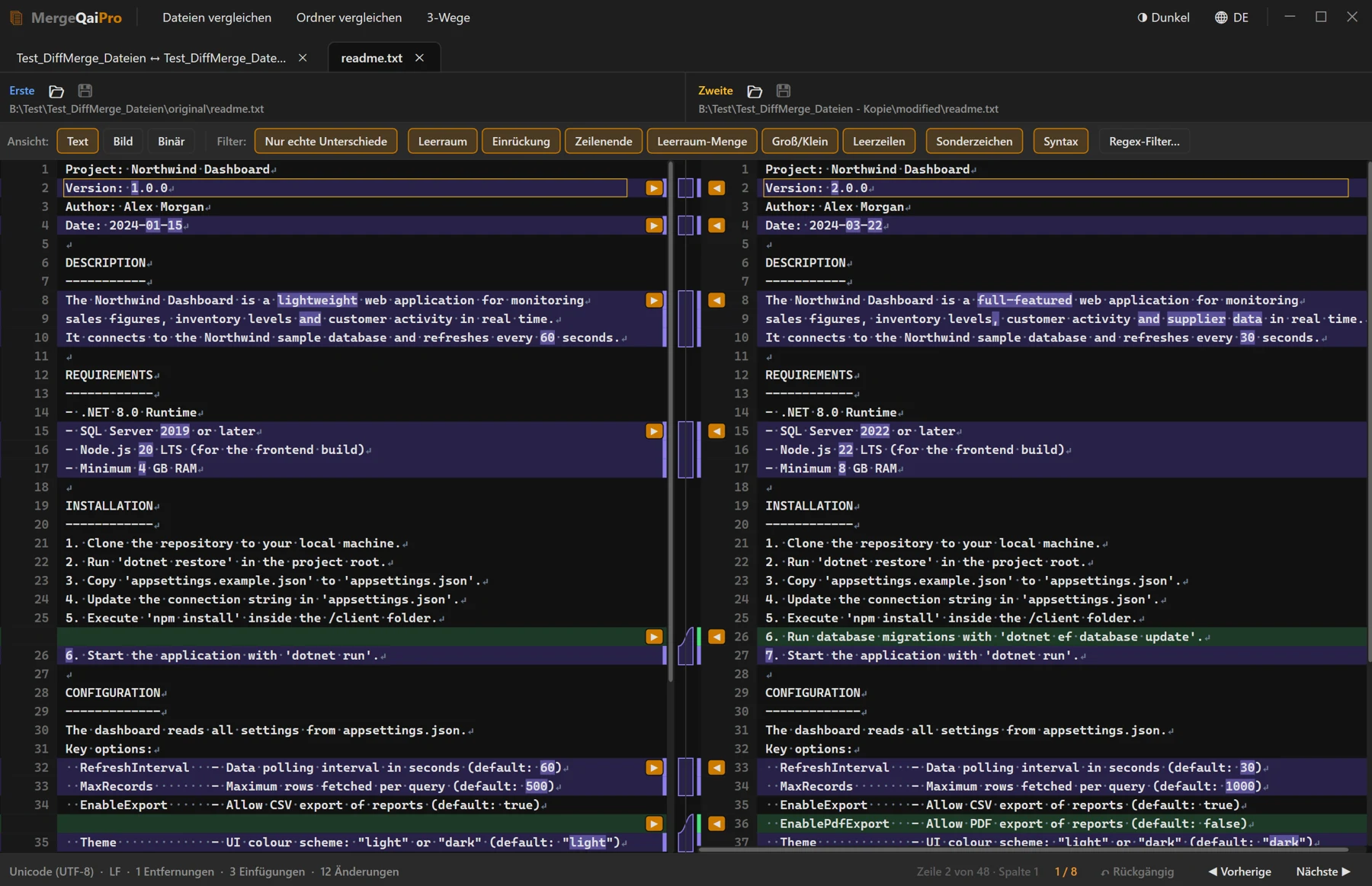Click the right pane horizontal scrollbar
The width and height of the screenshot is (1372, 886).
click(x=1023, y=849)
